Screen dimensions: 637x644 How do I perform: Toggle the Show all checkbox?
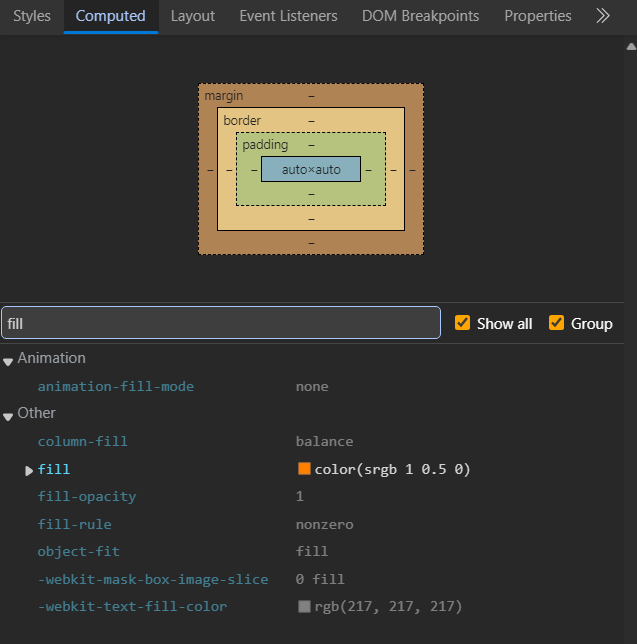462,323
